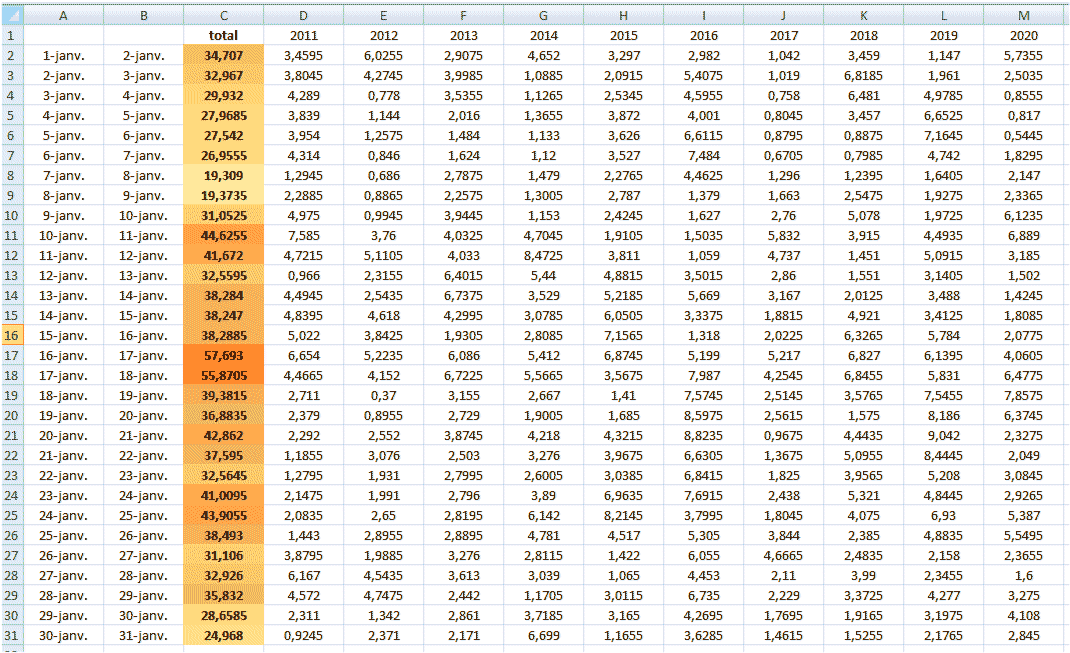Select total cell 19,309
The image size is (1070, 653).
point(224,175)
